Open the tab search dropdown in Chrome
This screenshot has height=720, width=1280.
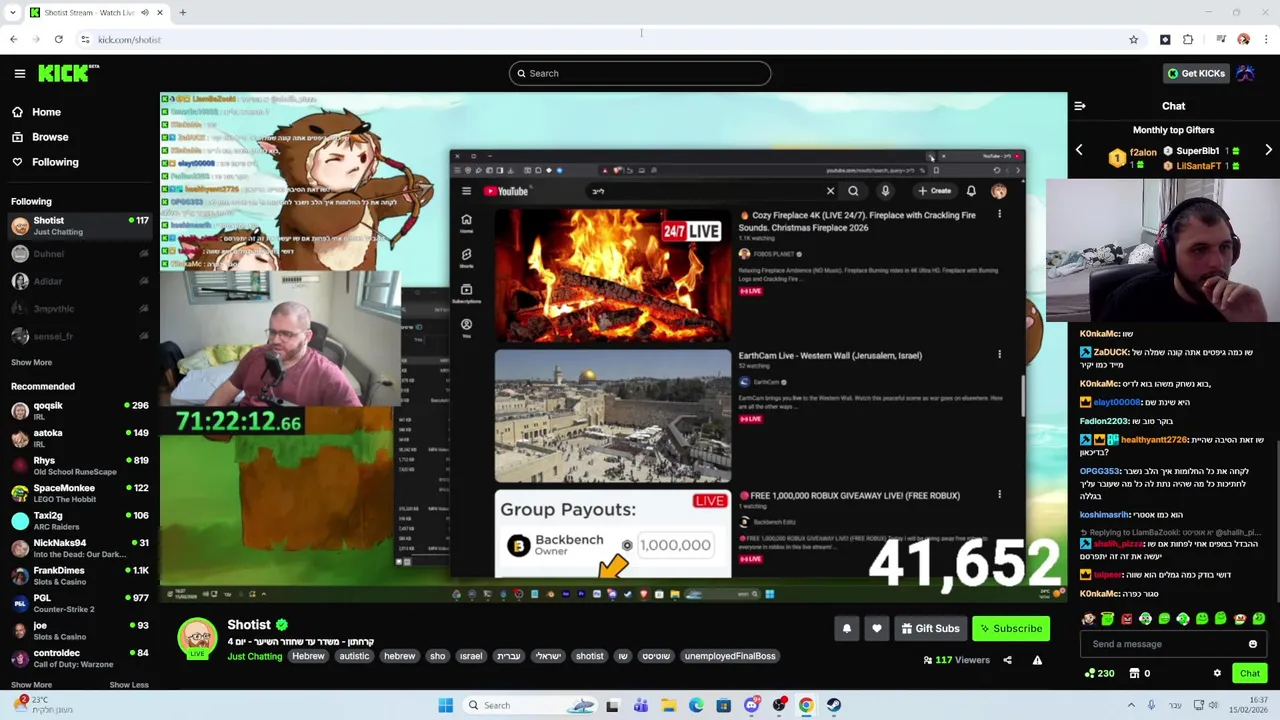point(12,13)
